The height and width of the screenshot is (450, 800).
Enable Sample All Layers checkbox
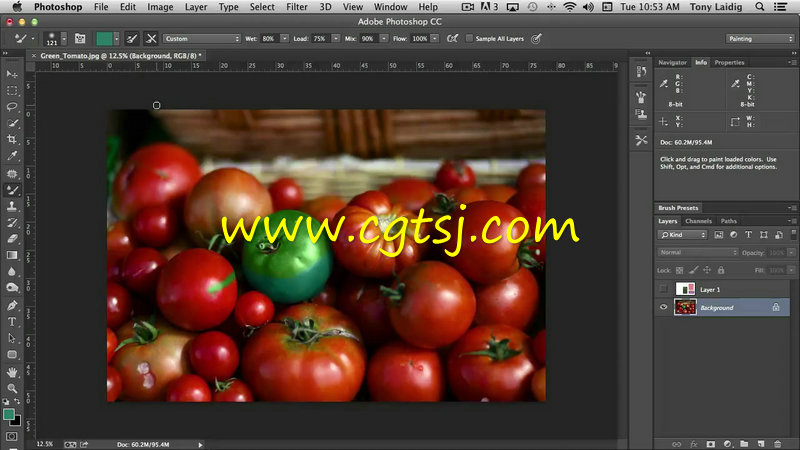coord(469,38)
